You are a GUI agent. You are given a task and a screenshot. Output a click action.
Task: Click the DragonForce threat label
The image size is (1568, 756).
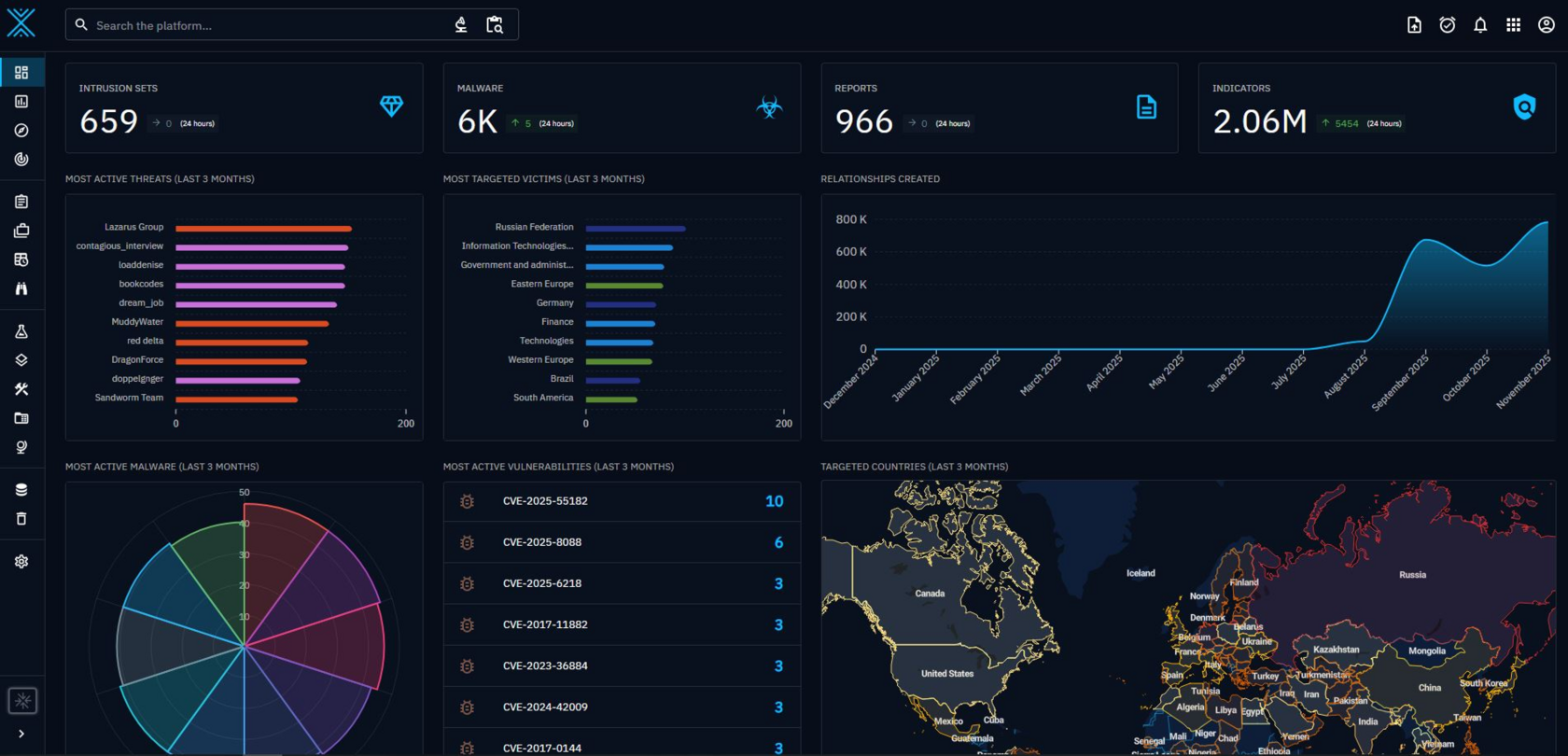[137, 360]
